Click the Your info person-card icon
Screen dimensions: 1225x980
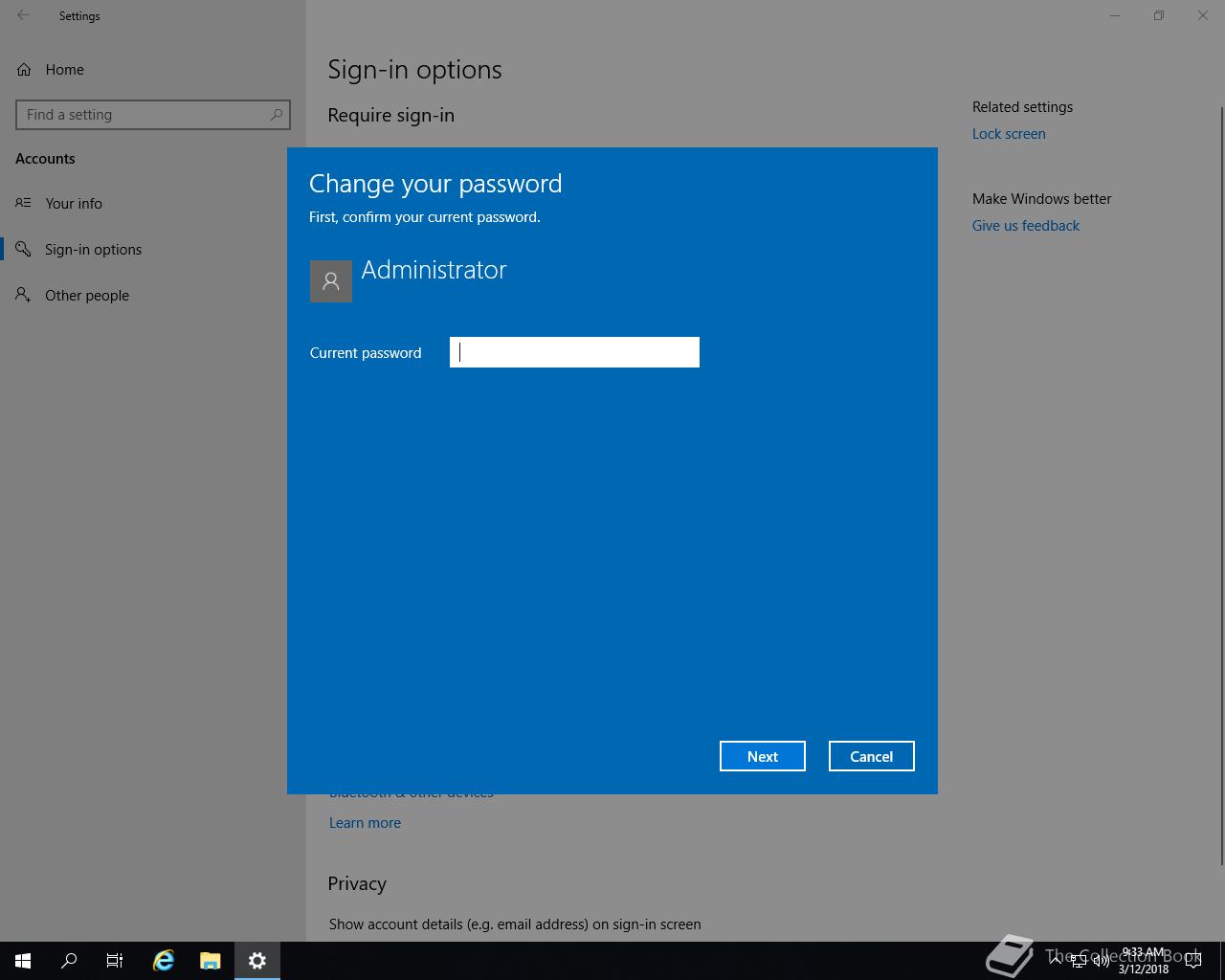23,203
